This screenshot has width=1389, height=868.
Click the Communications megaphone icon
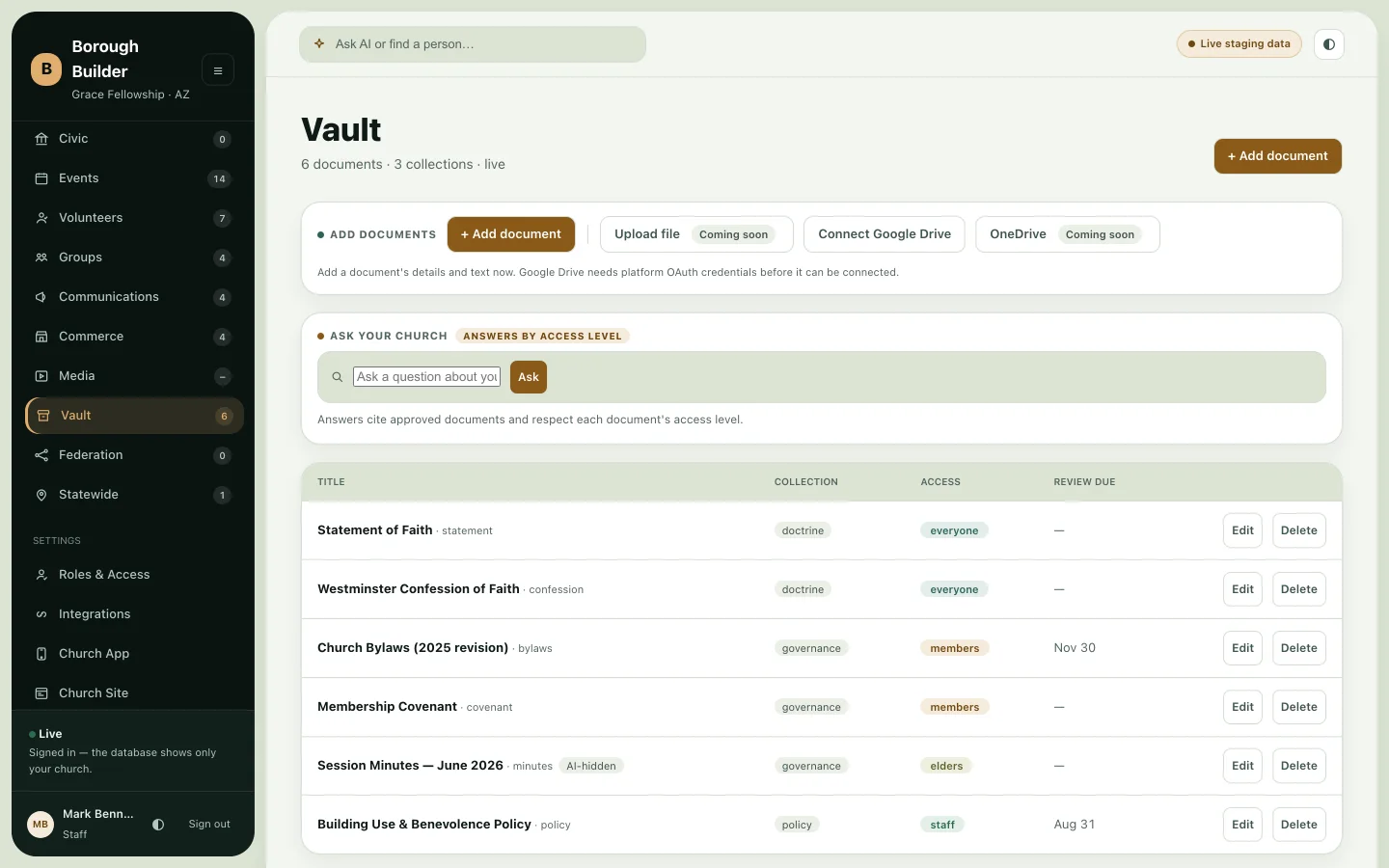tap(41, 297)
